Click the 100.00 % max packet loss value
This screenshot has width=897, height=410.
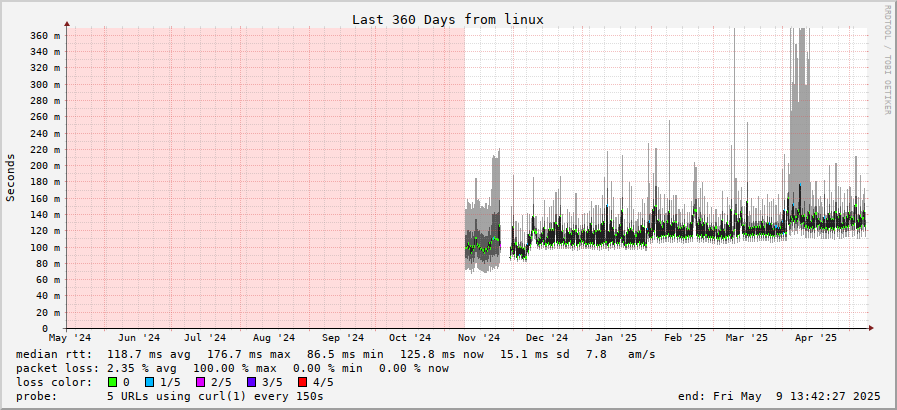235,368
